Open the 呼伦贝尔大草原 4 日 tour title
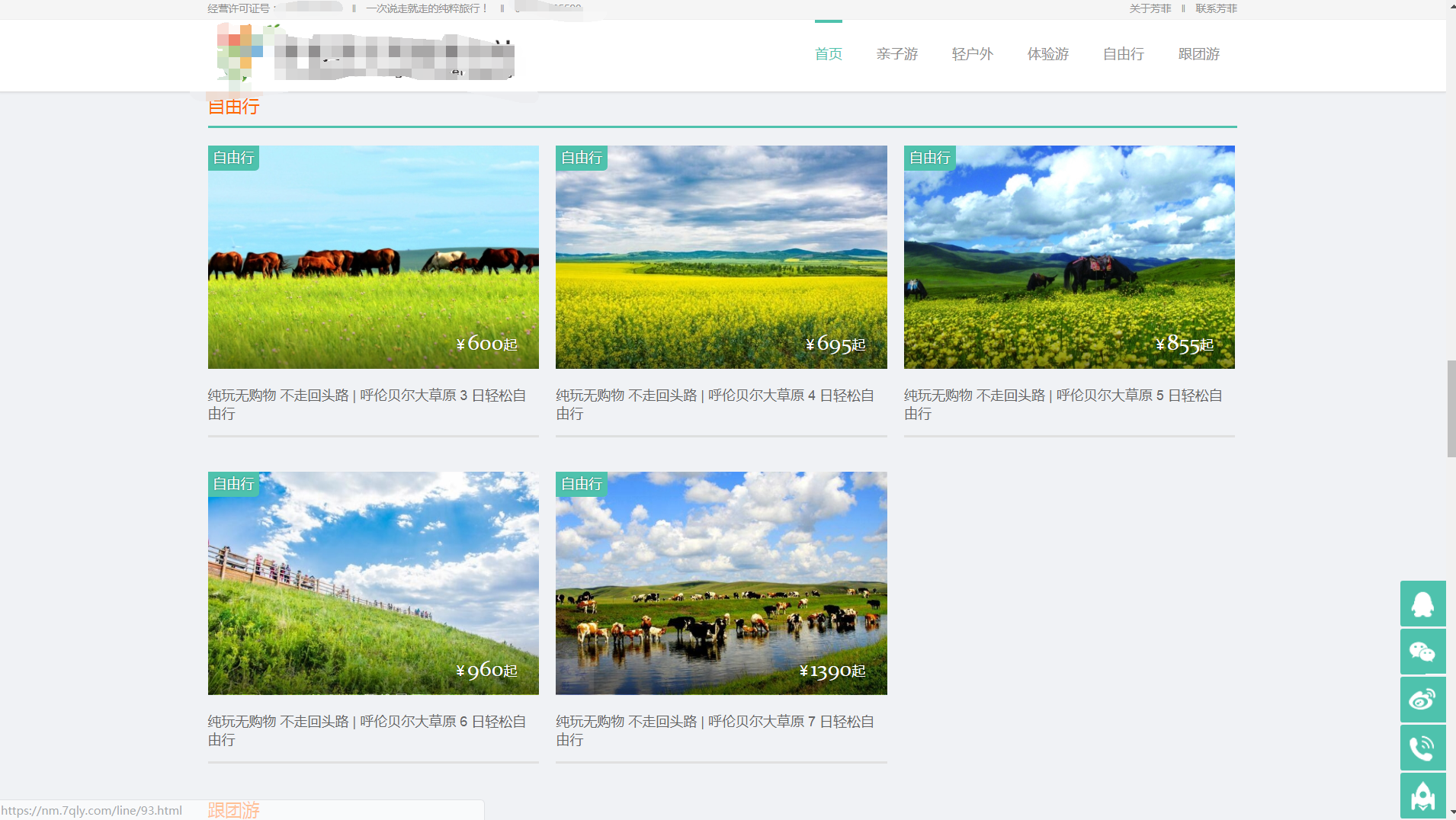Image resolution: width=1456 pixels, height=820 pixels. pos(715,405)
